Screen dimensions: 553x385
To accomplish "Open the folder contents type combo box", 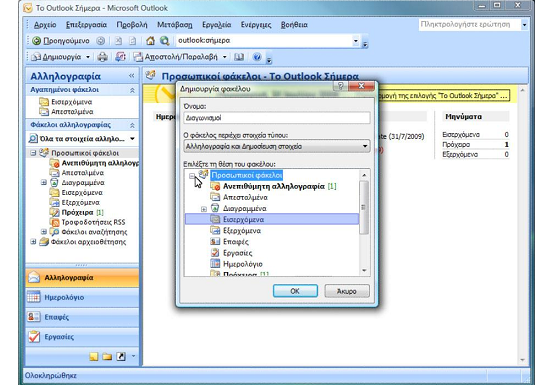I will tap(277, 146).
